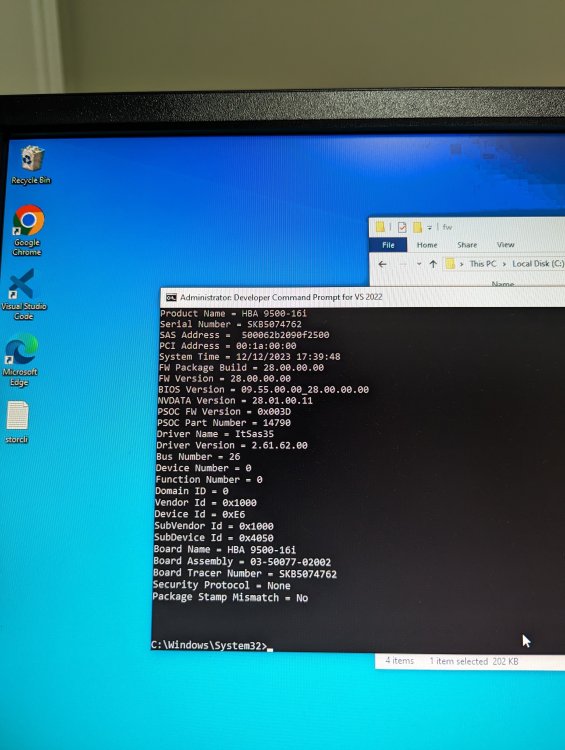Click the '4 items' status bar text
Screen dimensions: 565x750
pos(399,661)
